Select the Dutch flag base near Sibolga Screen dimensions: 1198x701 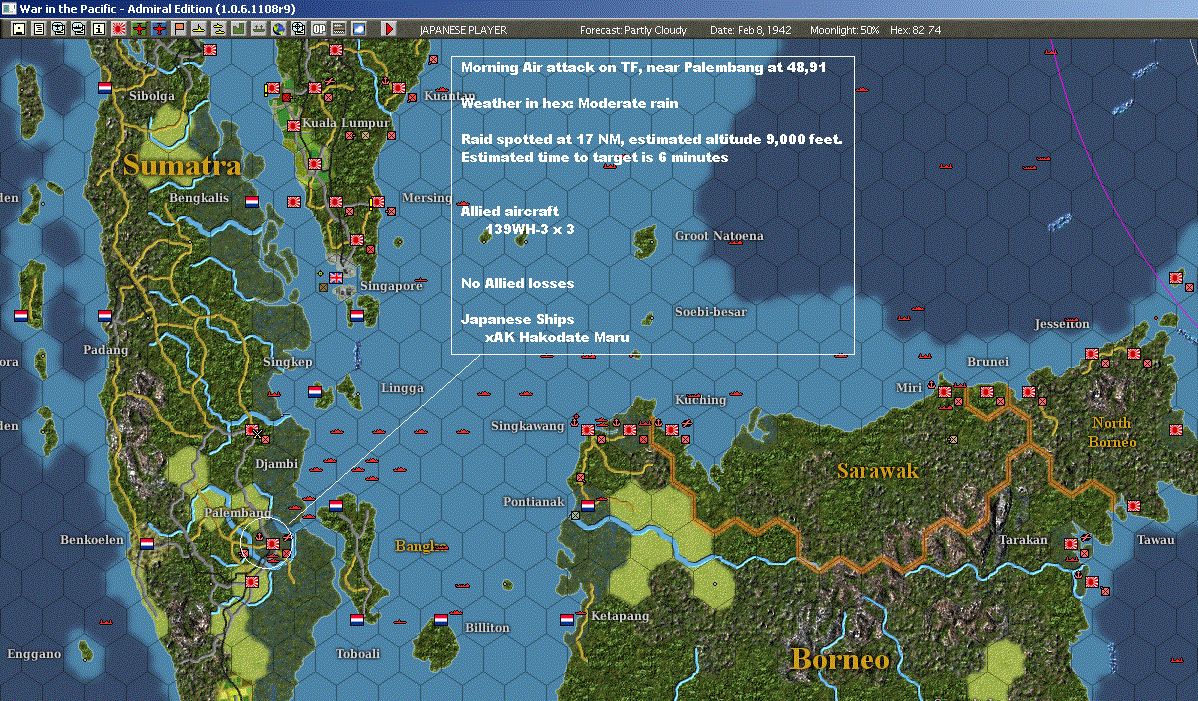[x=105, y=88]
